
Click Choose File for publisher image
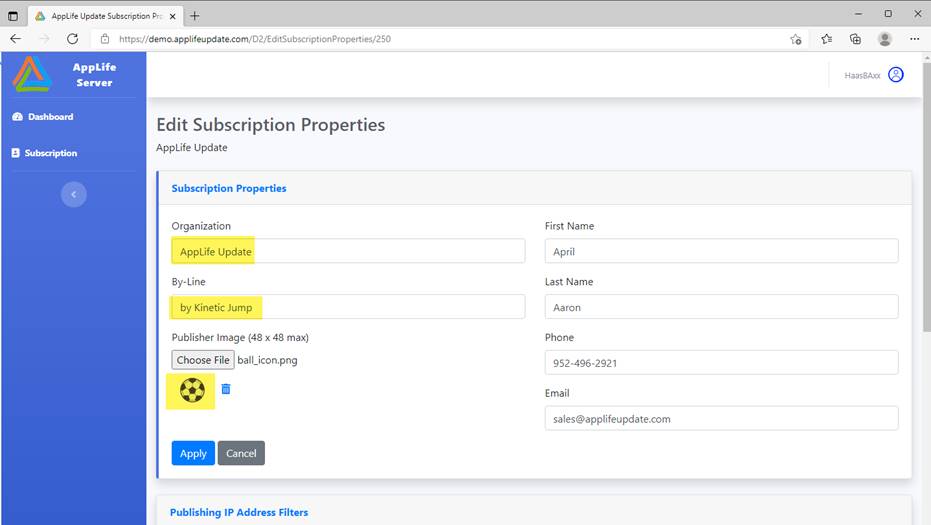[x=203, y=360]
